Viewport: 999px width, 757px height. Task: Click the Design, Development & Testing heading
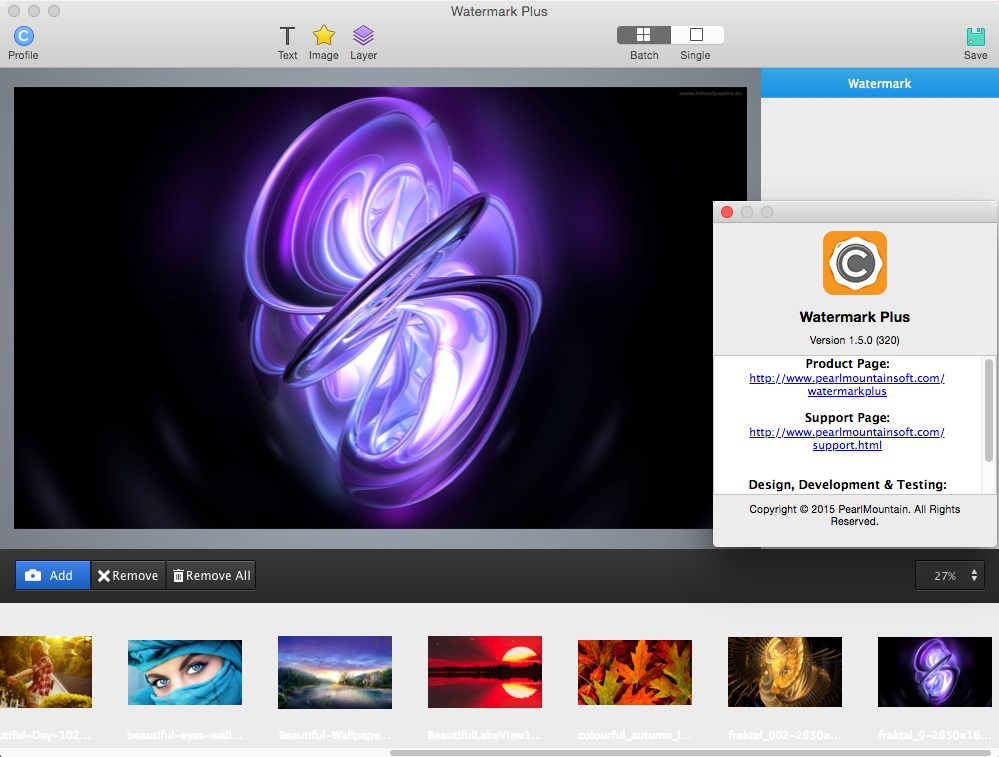pos(847,485)
